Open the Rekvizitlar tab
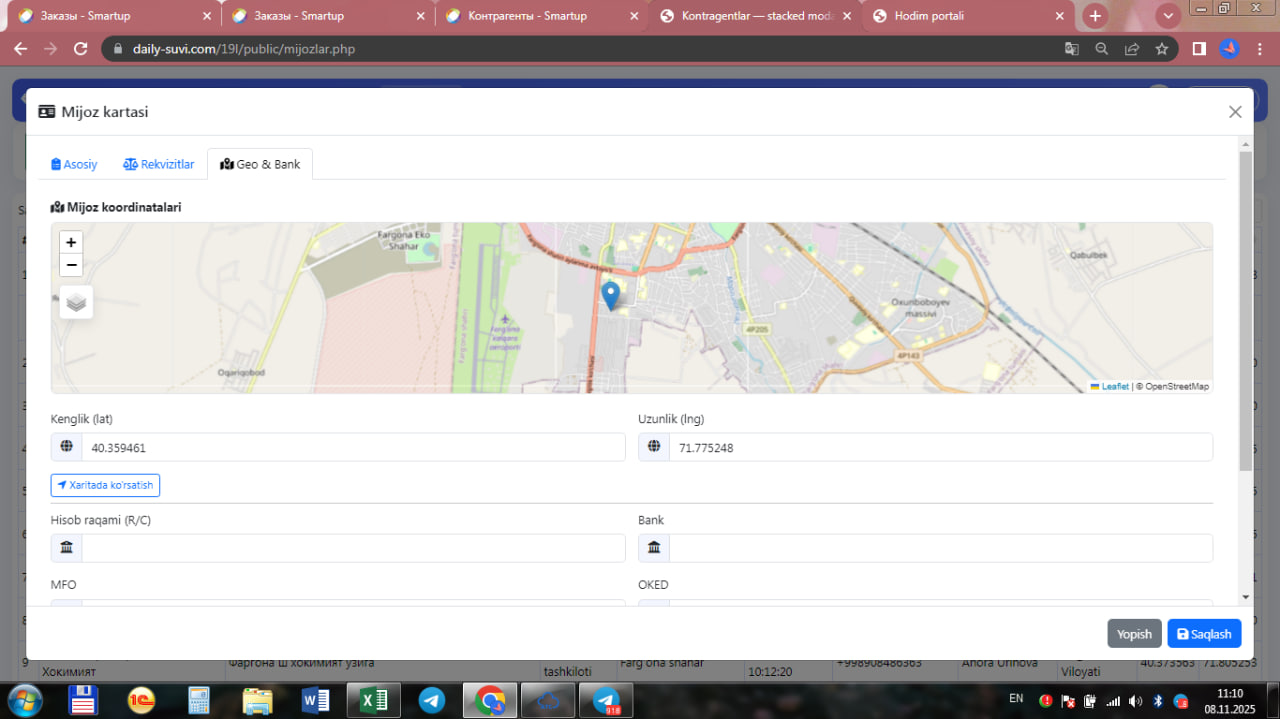Screen dimensions: 1280x719 click(158, 164)
